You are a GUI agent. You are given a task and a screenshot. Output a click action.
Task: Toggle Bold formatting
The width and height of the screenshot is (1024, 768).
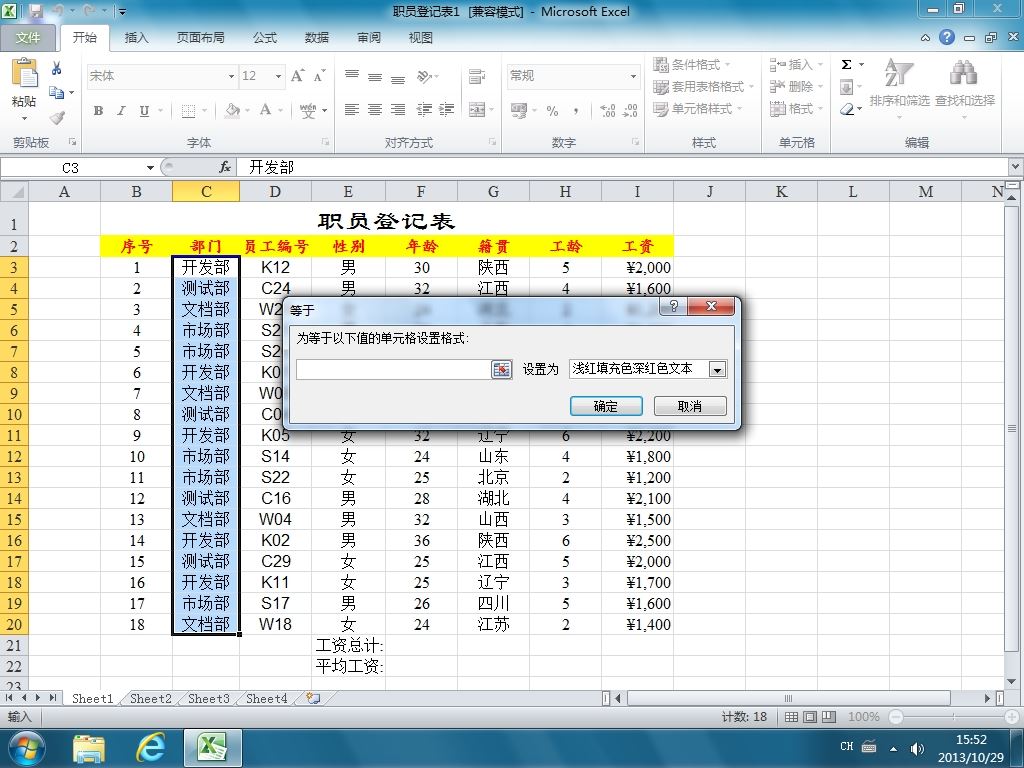click(98, 110)
